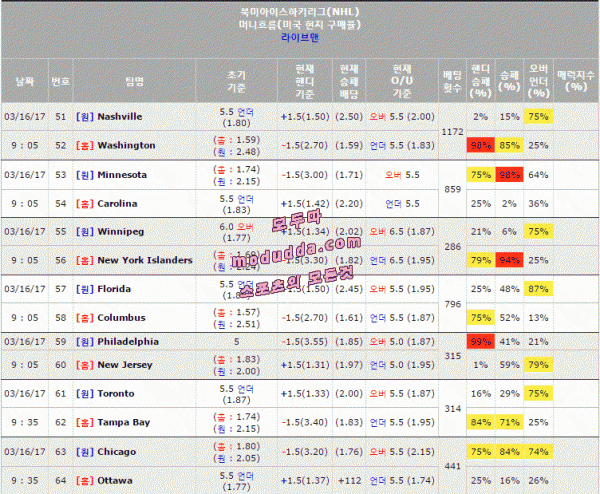Viewport: 600px width, 494px height.
Task: Click betting count 286
Action: click(452, 247)
